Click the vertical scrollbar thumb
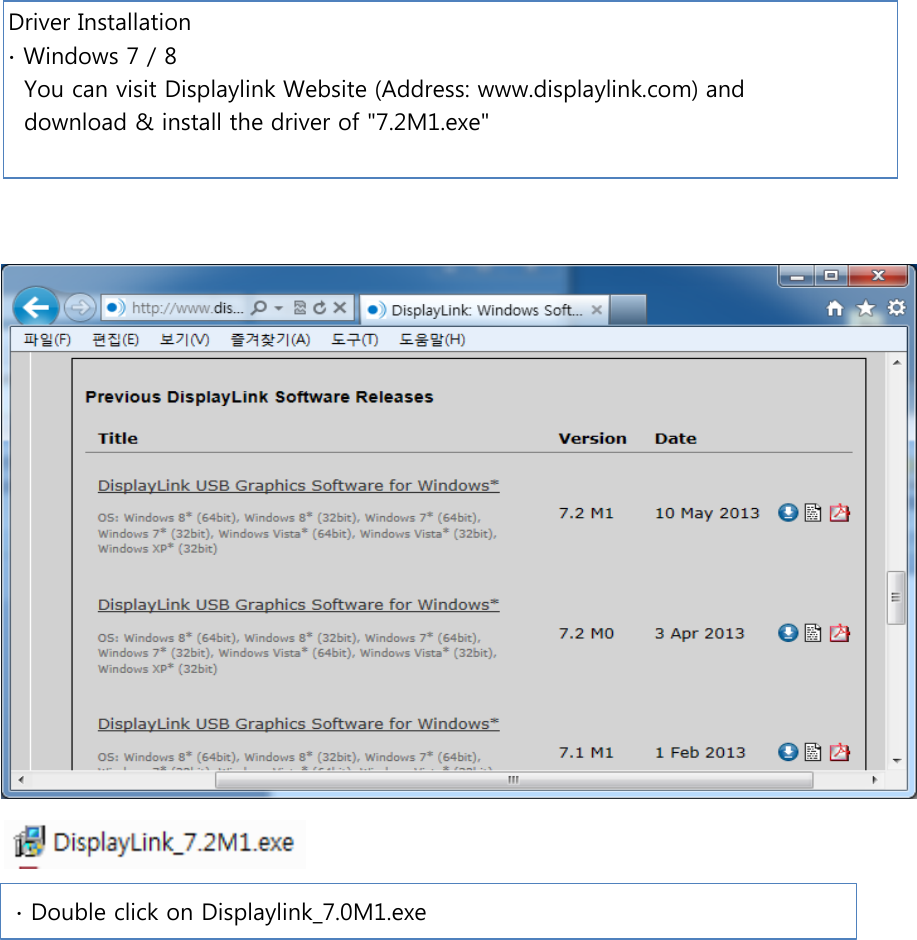Image resolution: width=917 pixels, height=940 pixels. coord(896,598)
